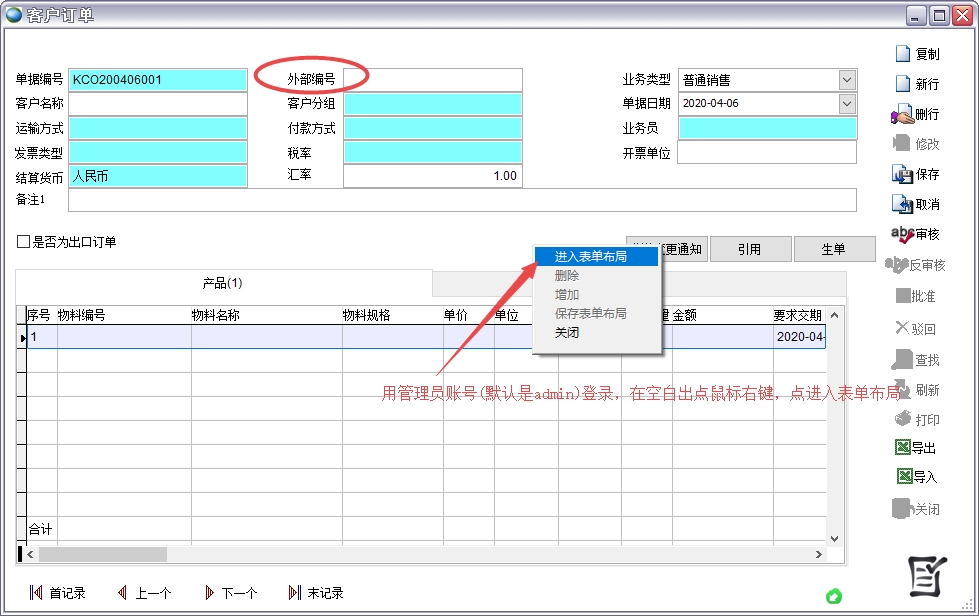Save the order with 保存 icon
Screen dimensions: 979x616
[x=902, y=174]
